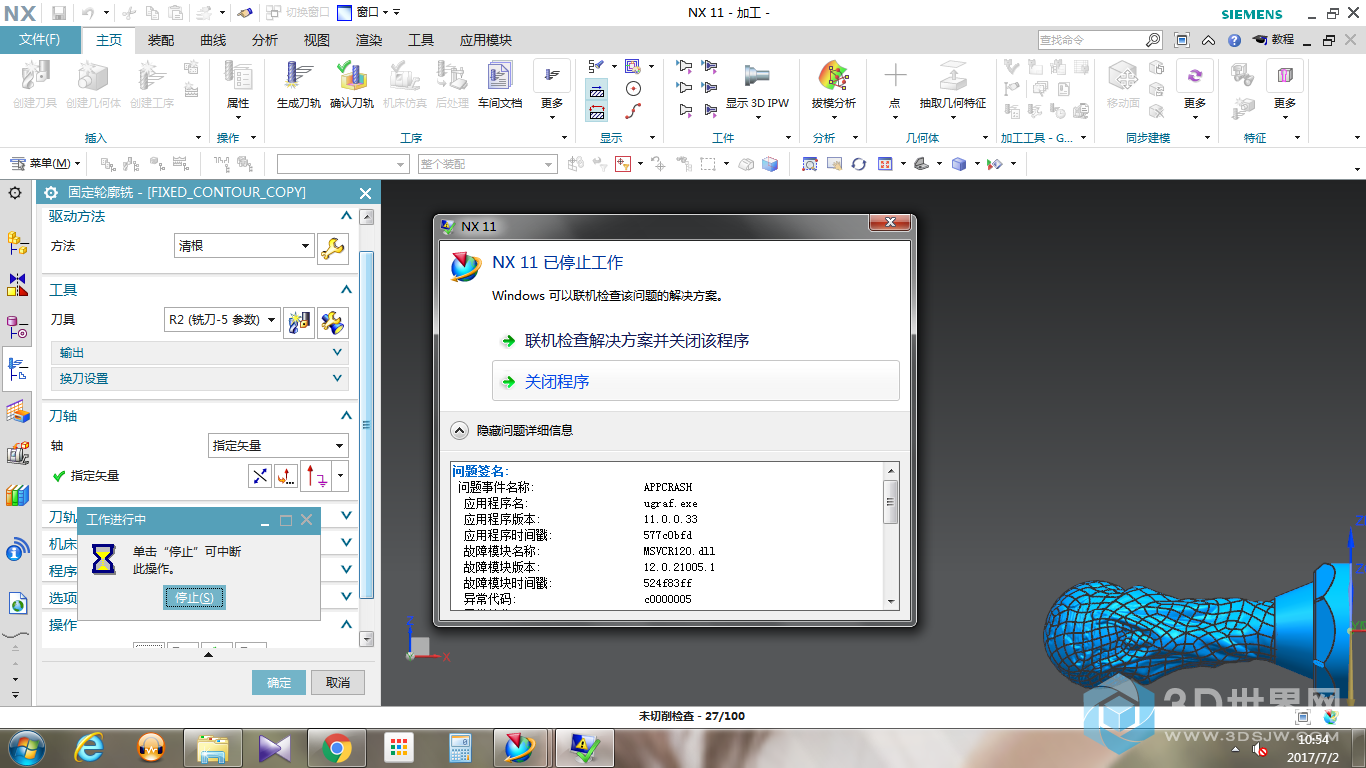Open the method dropdown showing 清根
The height and width of the screenshot is (768, 1366).
tap(245, 245)
